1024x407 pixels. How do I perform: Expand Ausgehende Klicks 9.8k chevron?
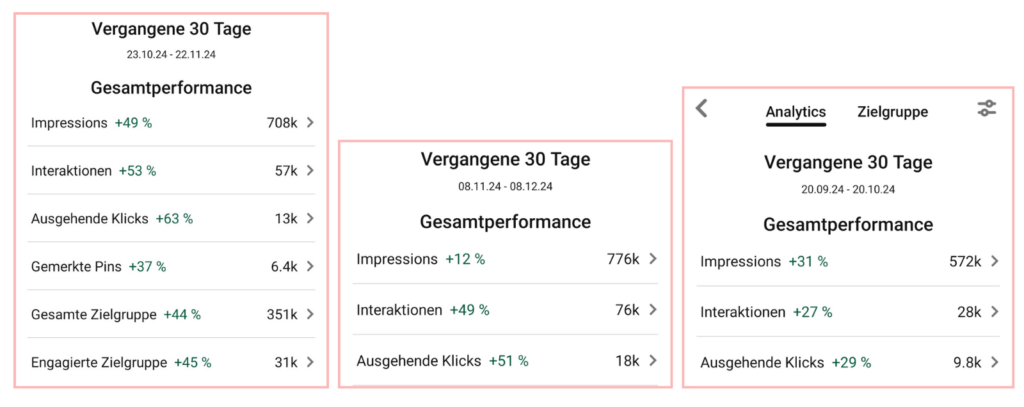(x=994, y=362)
